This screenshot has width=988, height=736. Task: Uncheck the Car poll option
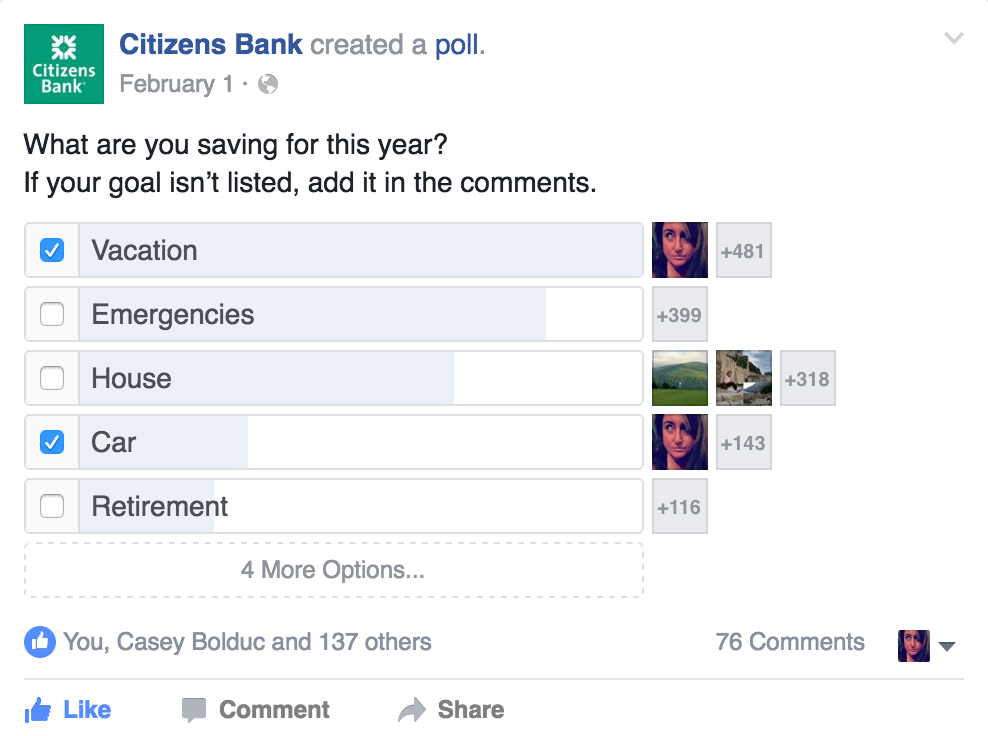pyautogui.click(x=52, y=442)
